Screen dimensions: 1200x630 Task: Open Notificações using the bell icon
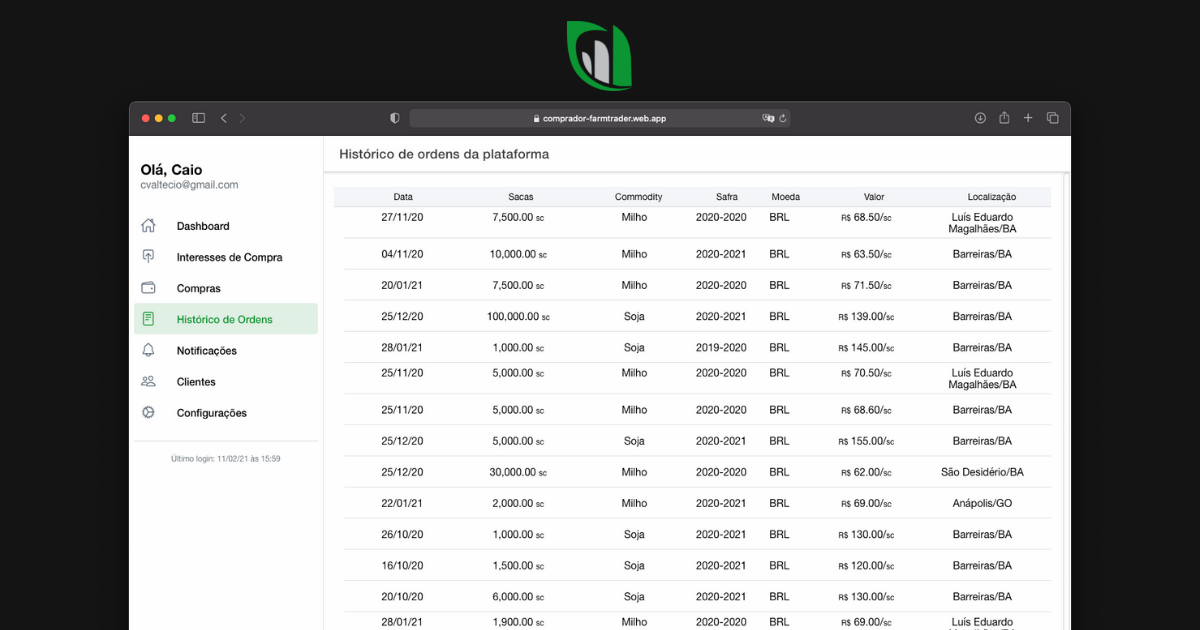coord(149,350)
